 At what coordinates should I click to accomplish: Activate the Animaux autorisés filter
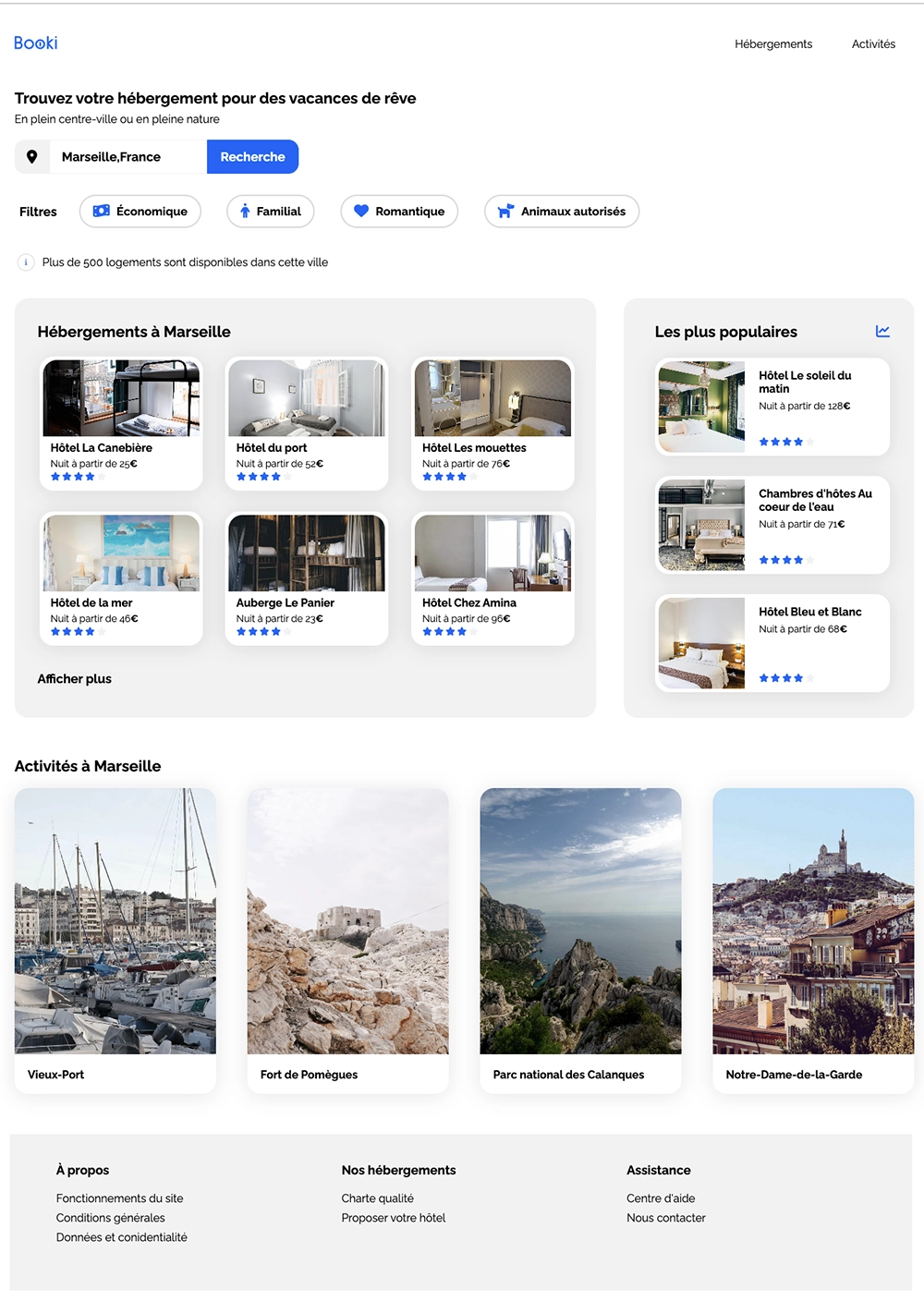[x=561, y=211]
